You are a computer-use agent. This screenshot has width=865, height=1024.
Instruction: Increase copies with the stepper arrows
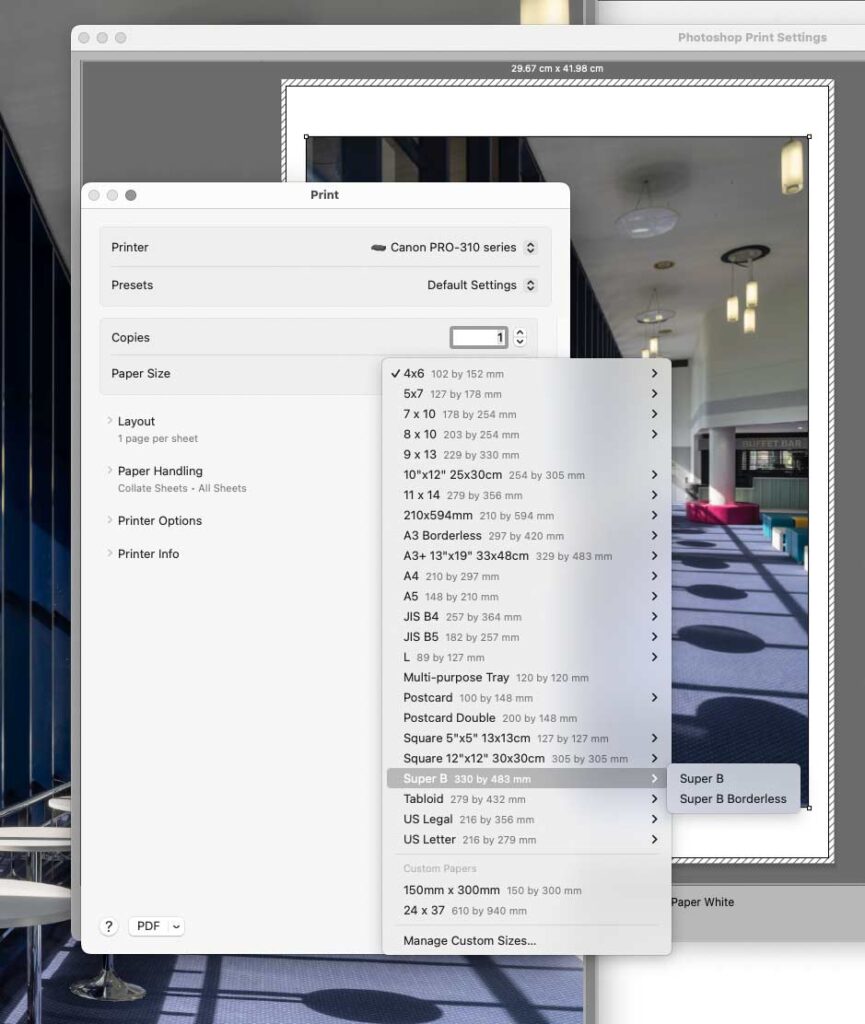click(520, 332)
